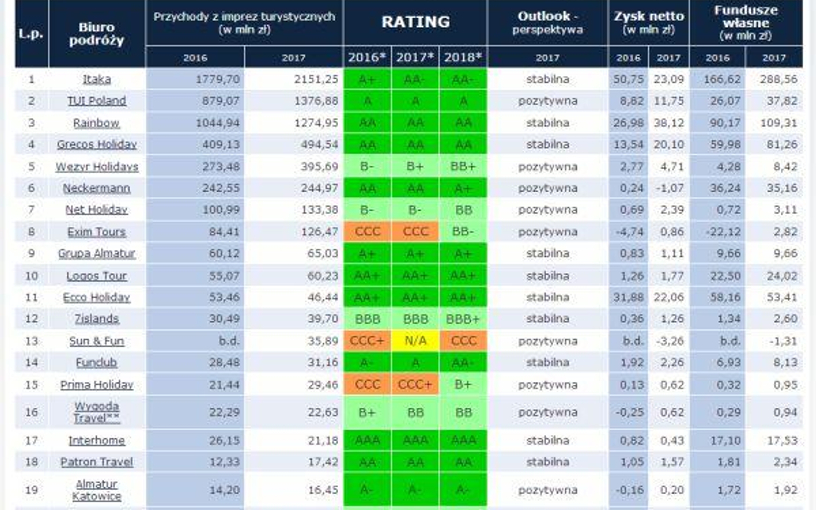Viewport: 816px width, 510px height.
Task: Click Ecco Holiday's 2016 net profit 31,88
Action: [x=628, y=297]
